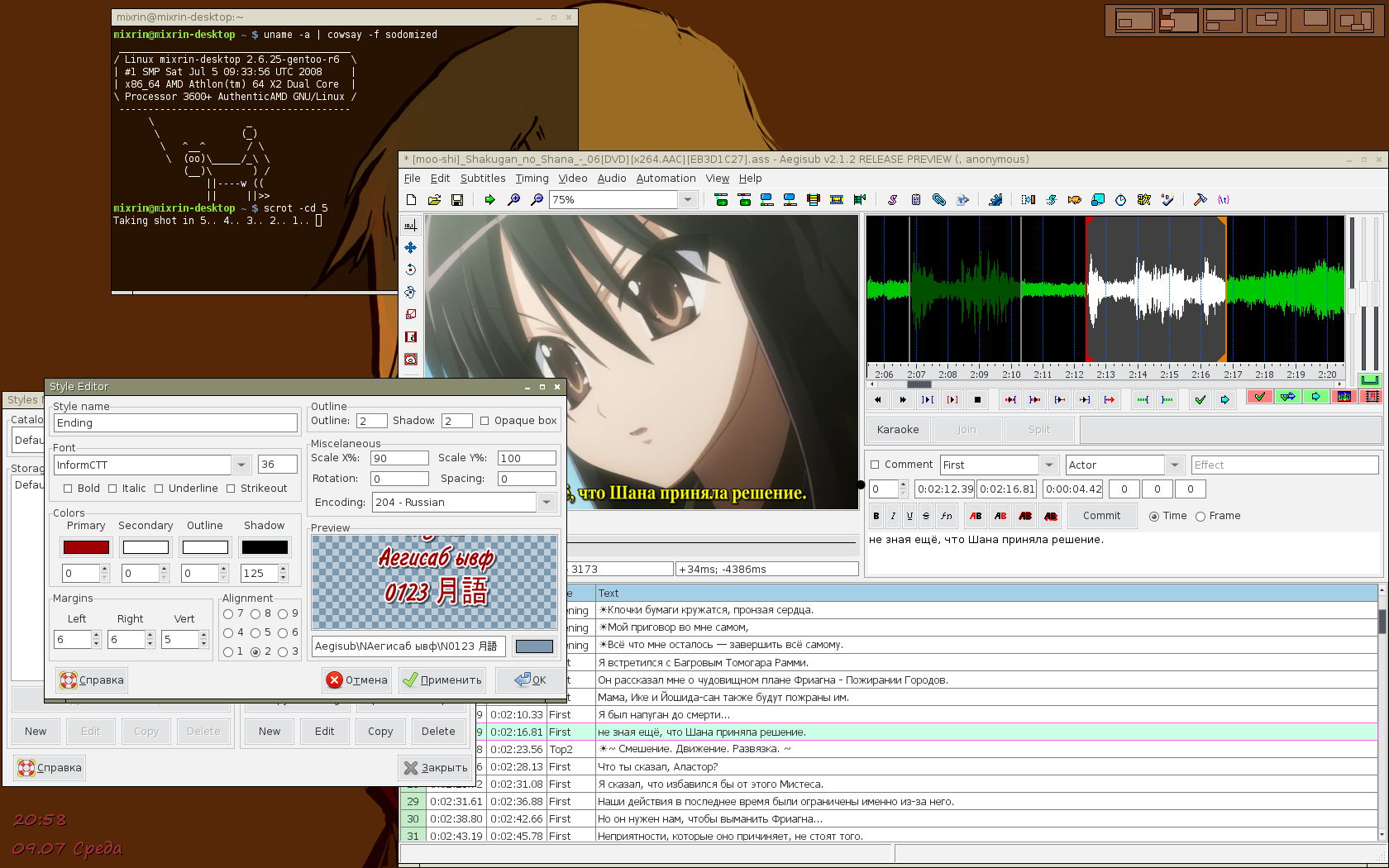
Task: Enable the Opaque box checkbox
Action: click(484, 421)
